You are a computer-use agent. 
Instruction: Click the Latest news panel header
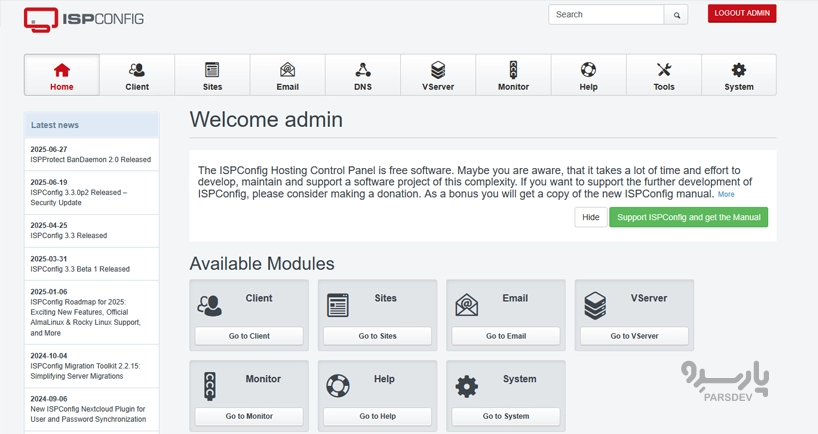pyautogui.click(x=91, y=125)
